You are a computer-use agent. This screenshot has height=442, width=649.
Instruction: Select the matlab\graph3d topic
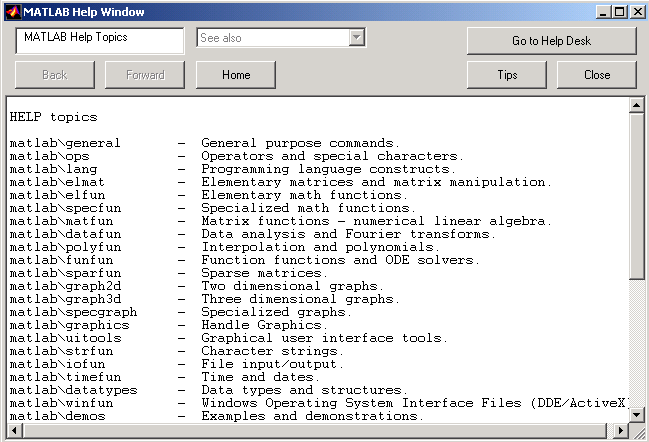tap(65, 299)
